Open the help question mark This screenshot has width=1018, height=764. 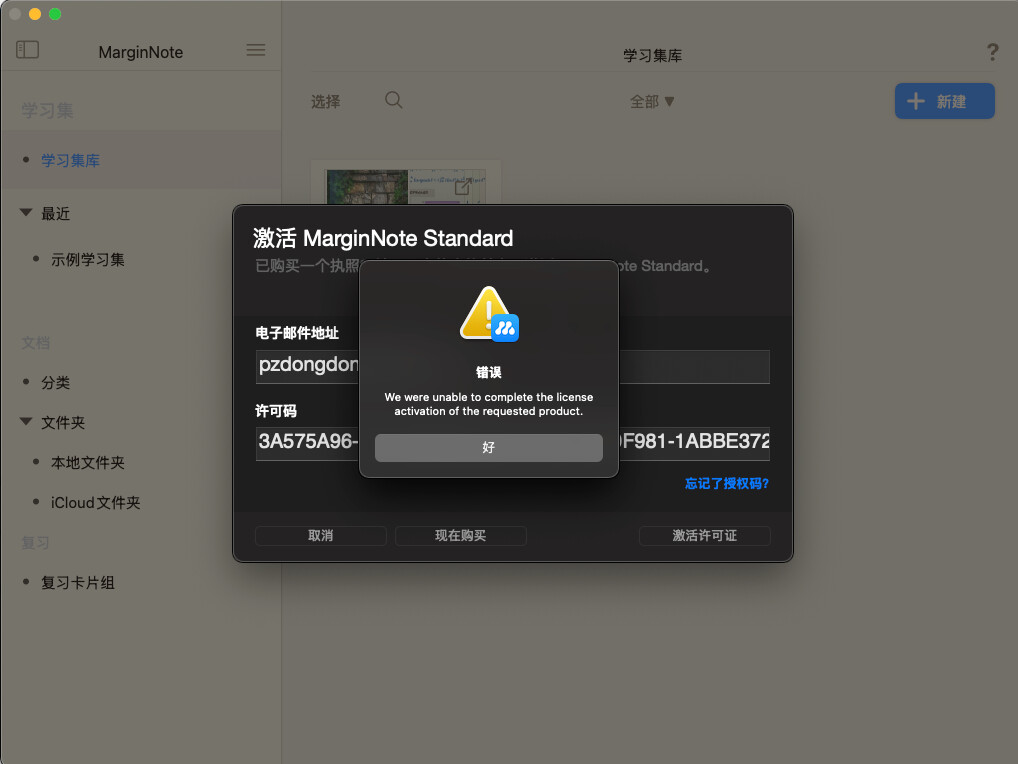click(992, 52)
